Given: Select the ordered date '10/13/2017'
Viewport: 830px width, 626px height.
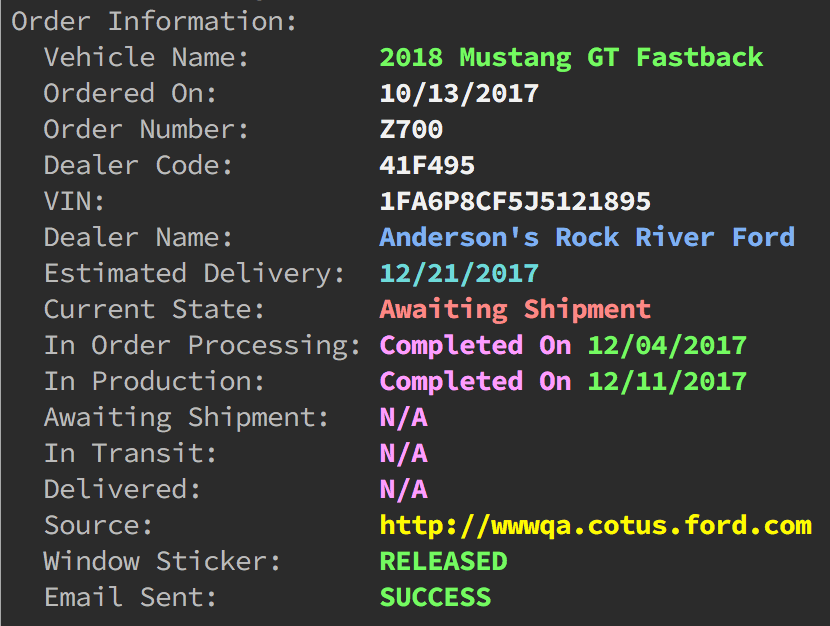Looking at the screenshot, I should 459,94.
